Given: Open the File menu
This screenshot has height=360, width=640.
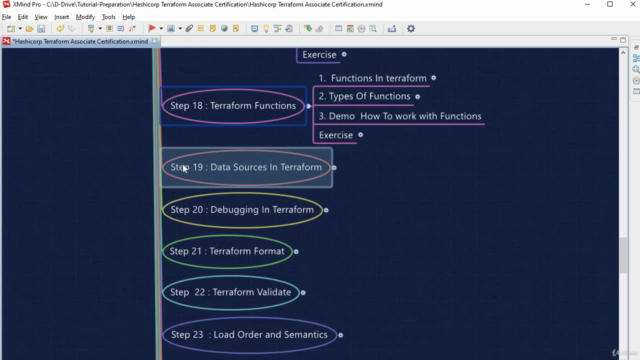Looking at the screenshot, I should [7, 17].
